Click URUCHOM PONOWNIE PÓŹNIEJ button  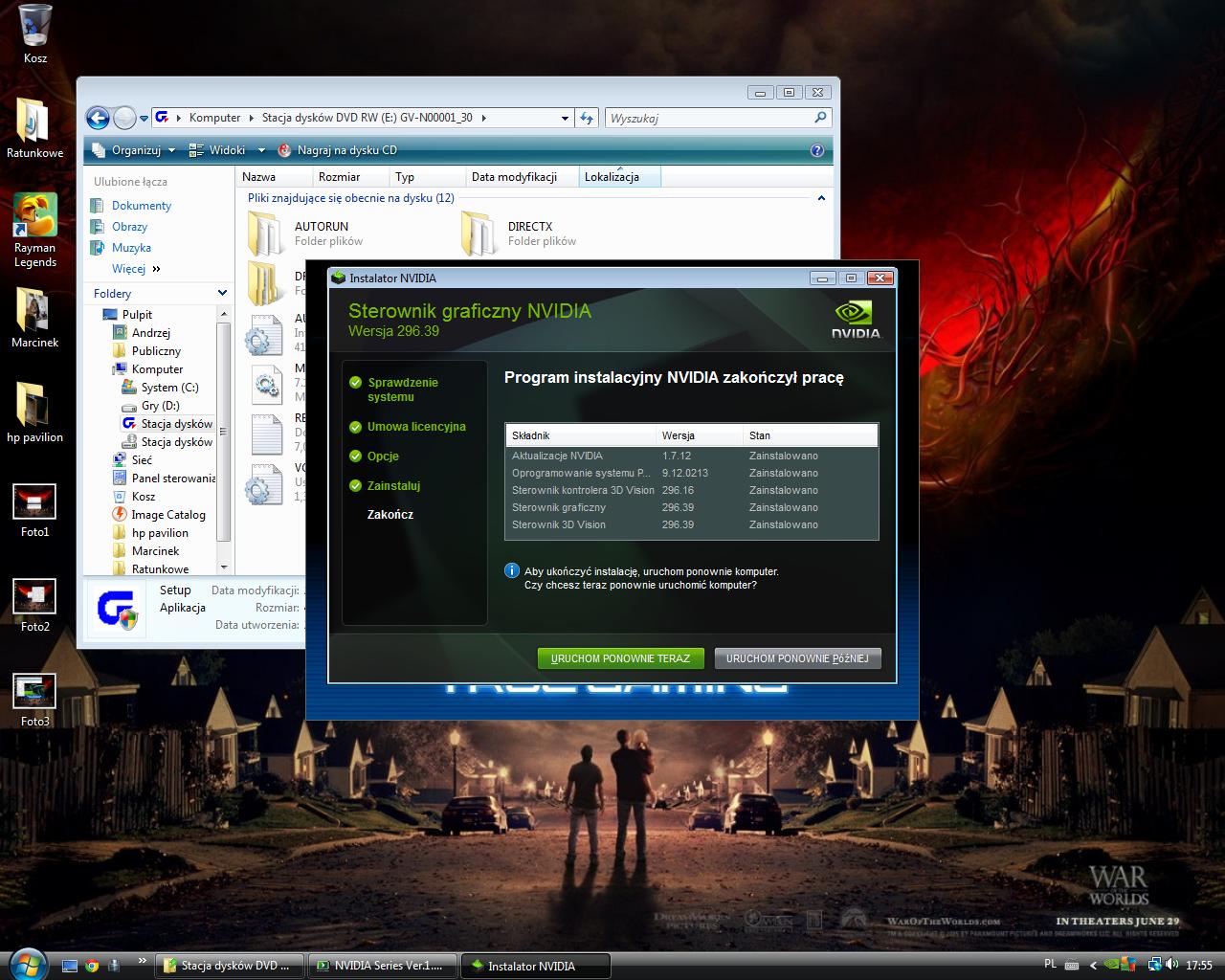(797, 658)
